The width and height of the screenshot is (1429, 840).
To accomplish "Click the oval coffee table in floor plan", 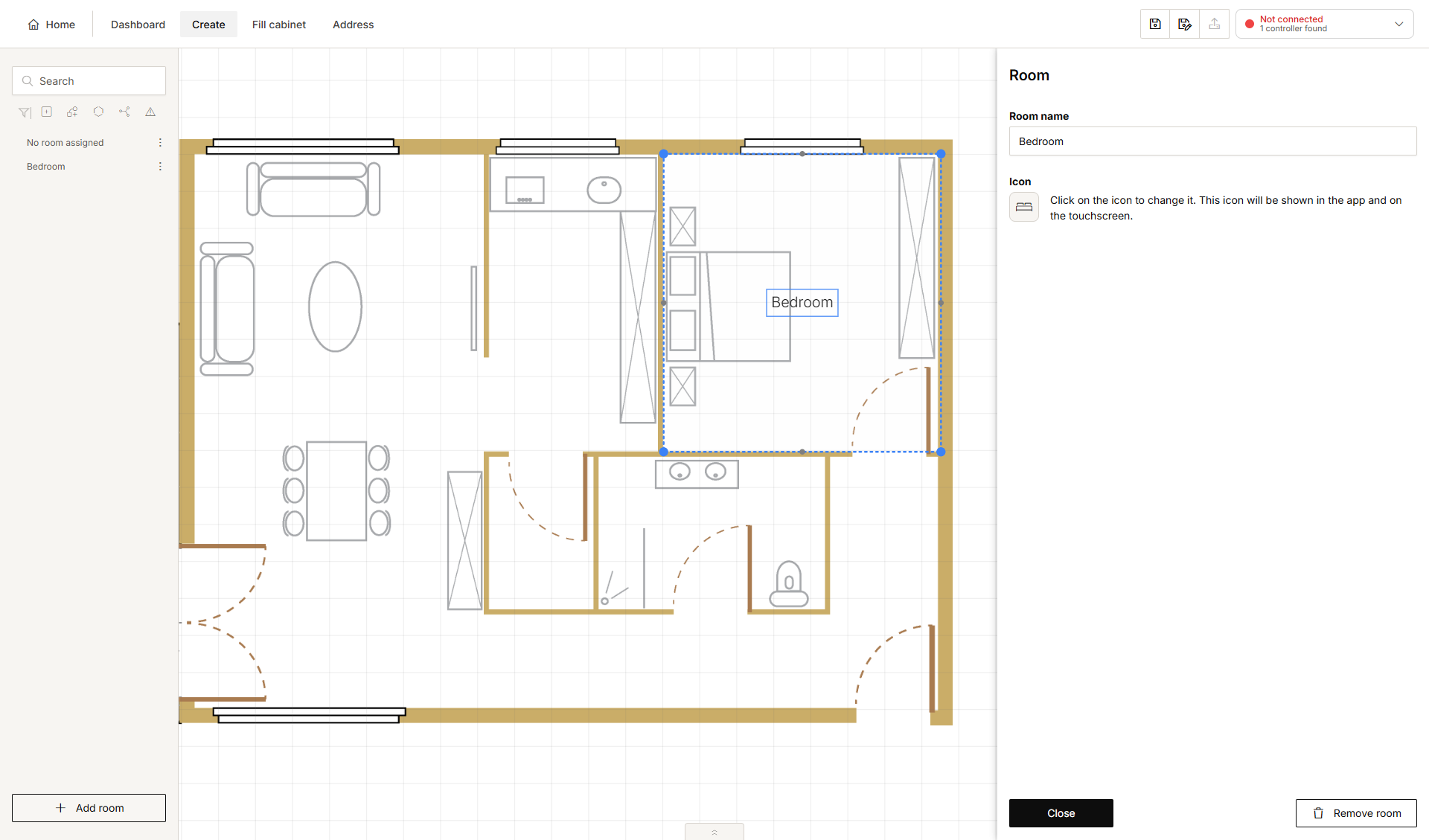I will (335, 307).
